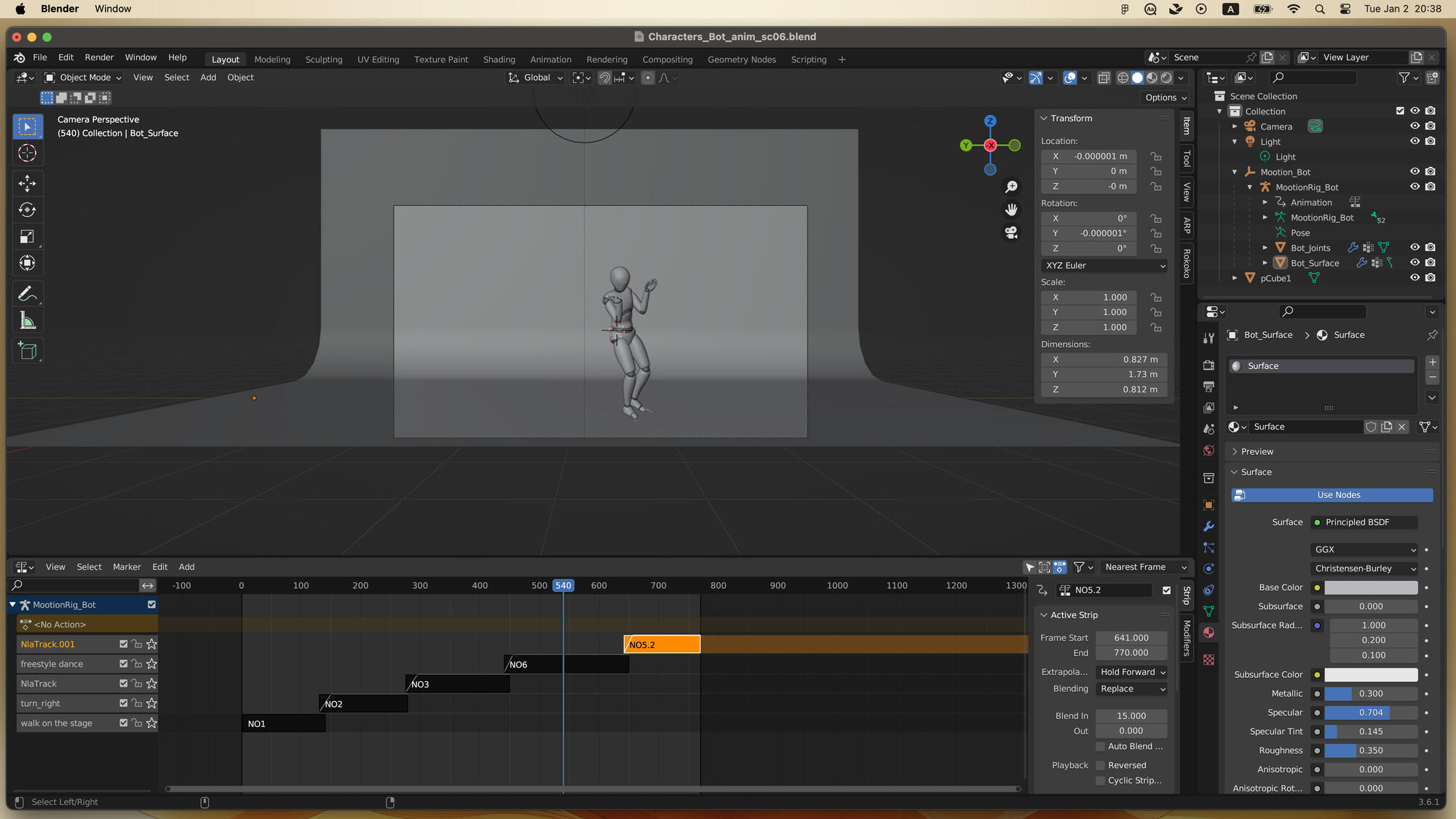Open the Hold Forward extrapolation dropdown

click(x=1132, y=672)
